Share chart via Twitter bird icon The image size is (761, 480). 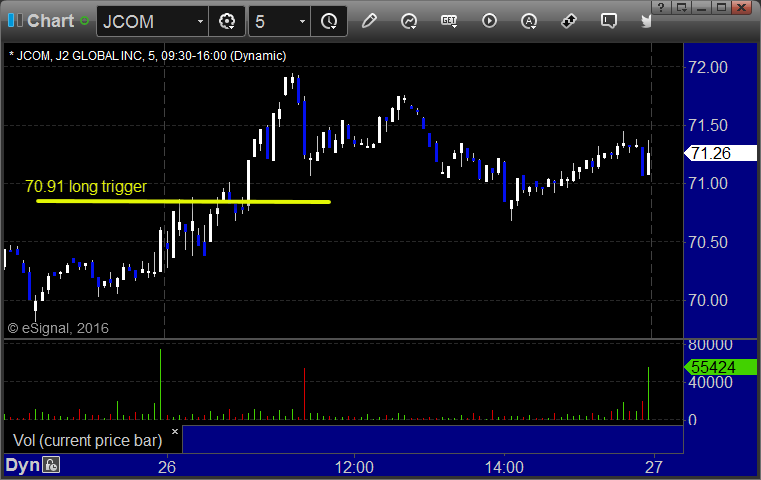pyautogui.click(x=646, y=21)
